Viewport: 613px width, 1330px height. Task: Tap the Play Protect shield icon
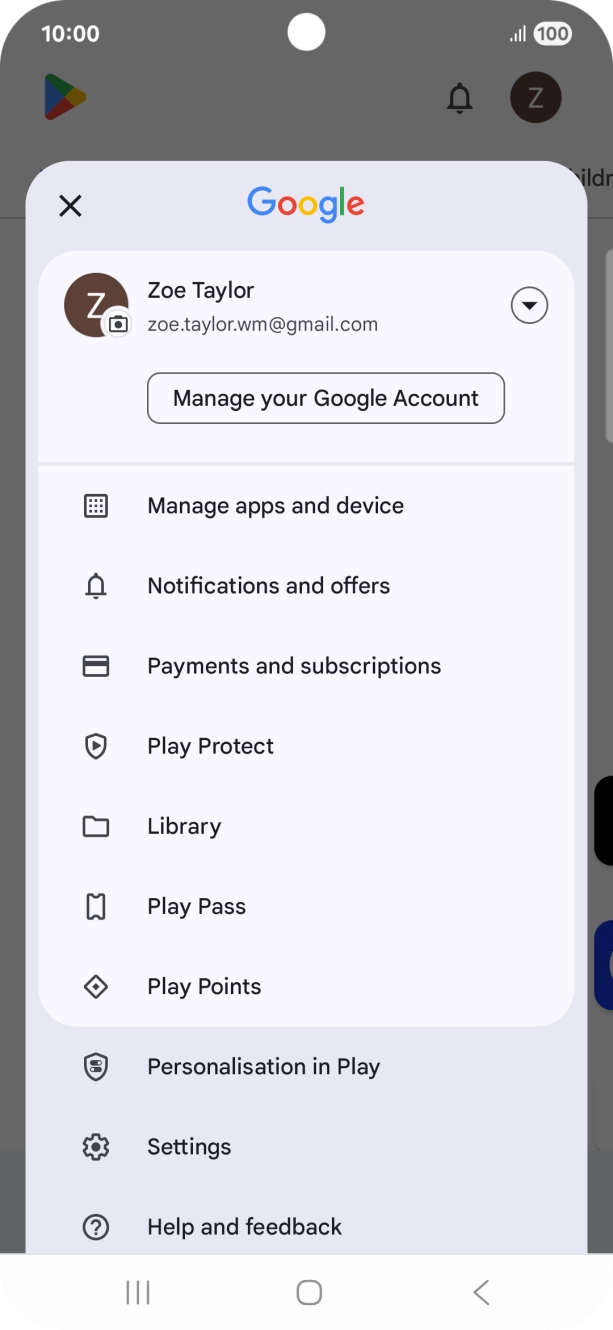(96, 746)
